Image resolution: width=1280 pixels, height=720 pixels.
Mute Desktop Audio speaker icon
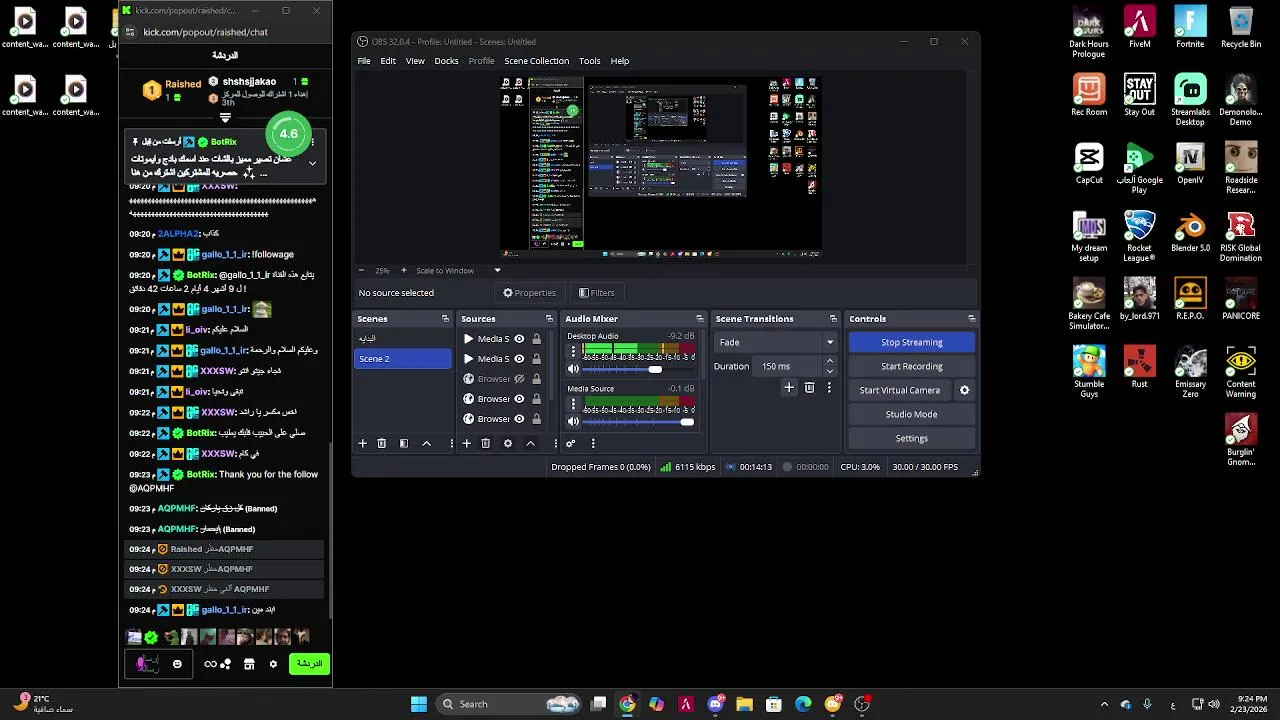pyautogui.click(x=573, y=369)
